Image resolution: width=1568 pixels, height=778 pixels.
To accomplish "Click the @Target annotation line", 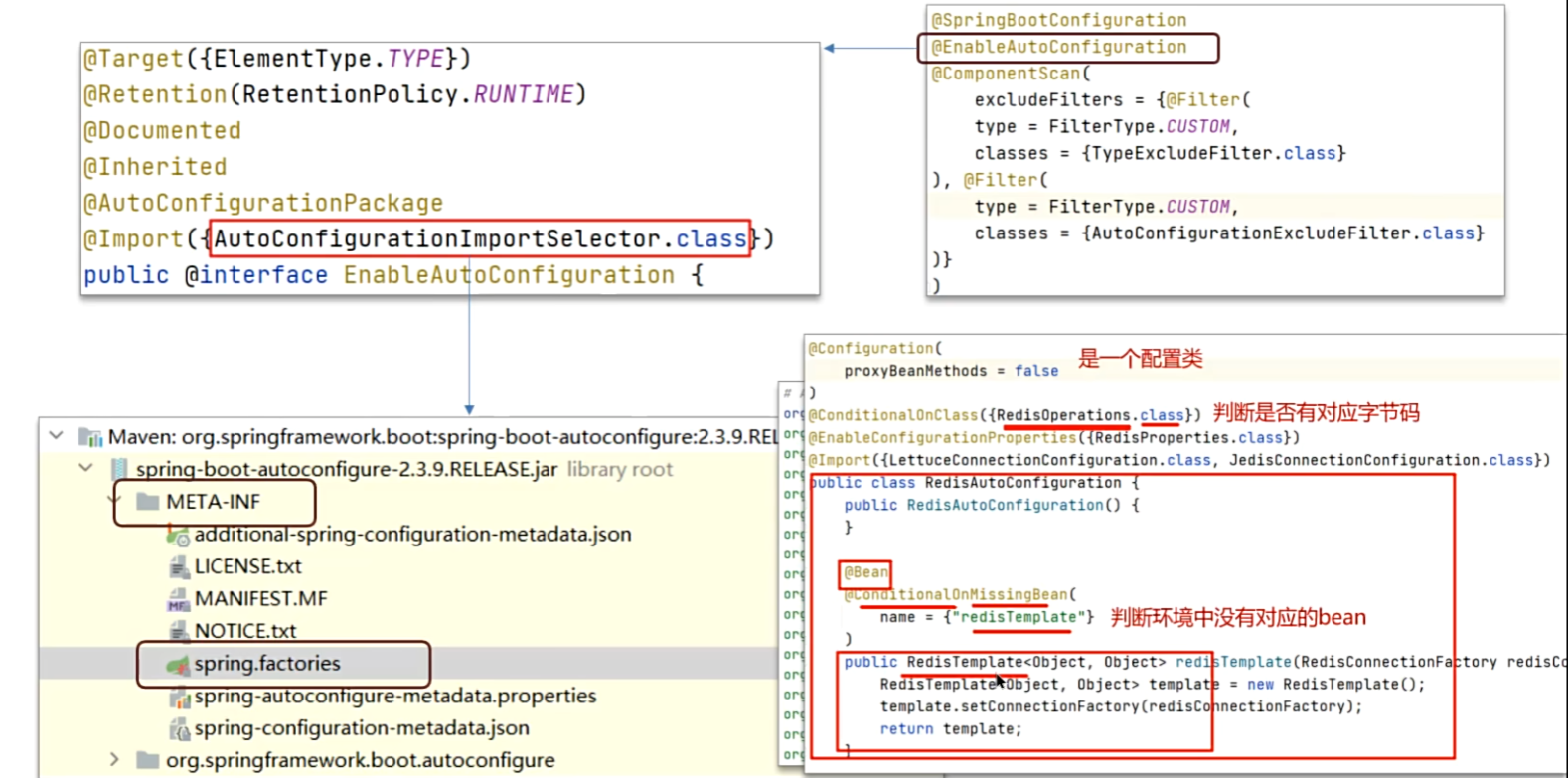I will pyautogui.click(x=277, y=59).
